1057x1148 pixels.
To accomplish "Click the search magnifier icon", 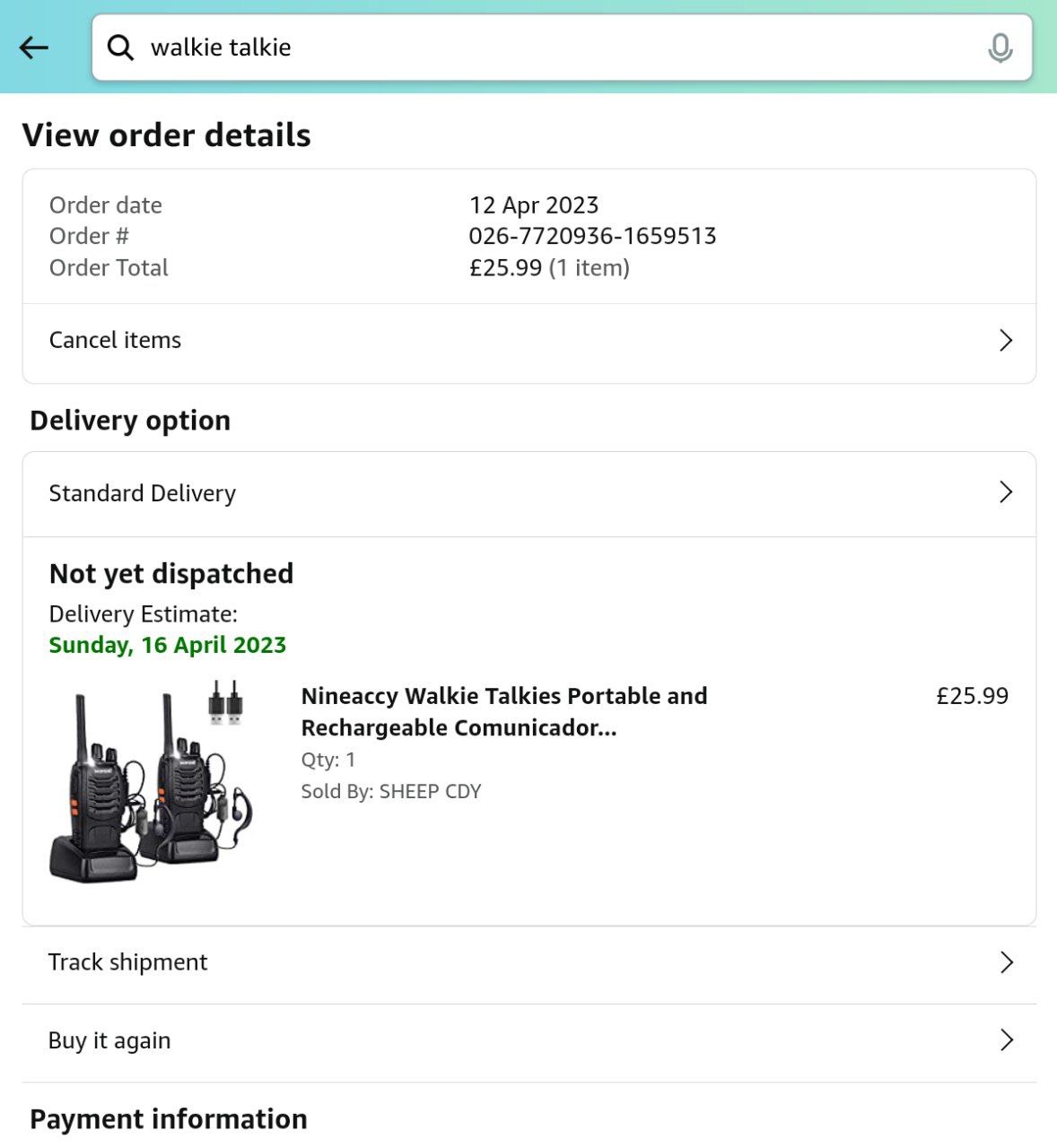I will point(120,48).
